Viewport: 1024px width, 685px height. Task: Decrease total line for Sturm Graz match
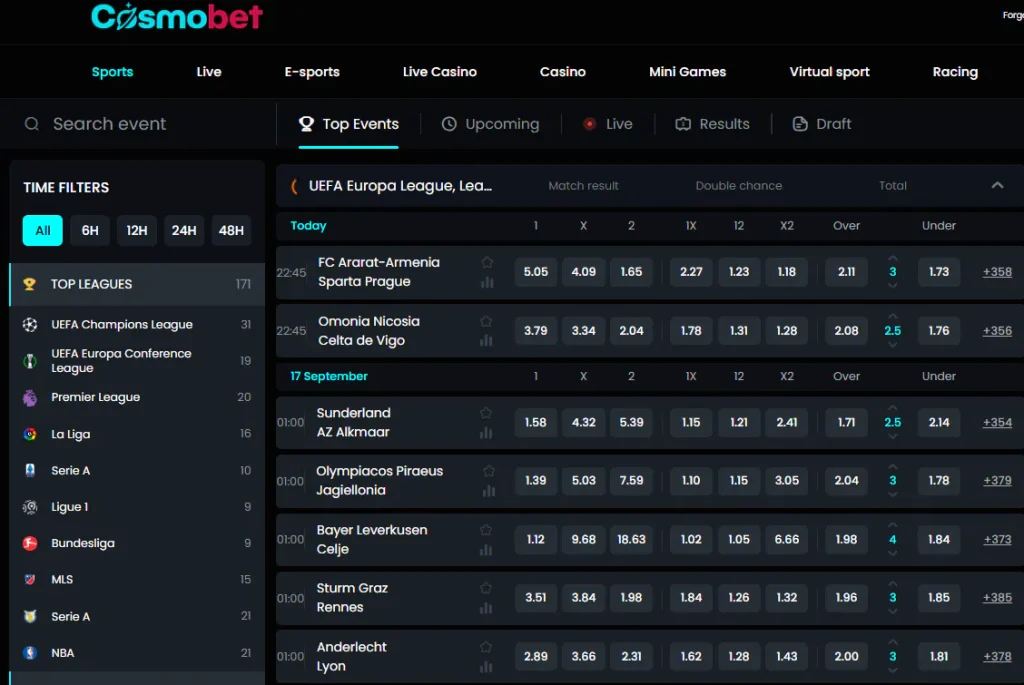pos(893,611)
